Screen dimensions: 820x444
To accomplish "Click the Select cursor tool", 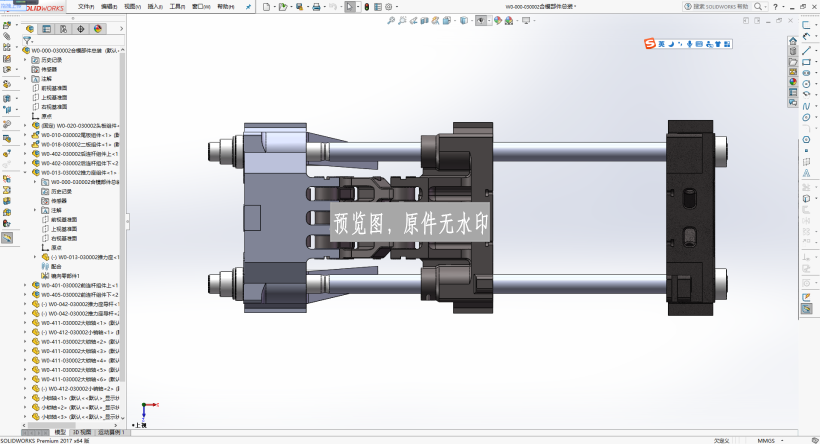I will (349, 7).
